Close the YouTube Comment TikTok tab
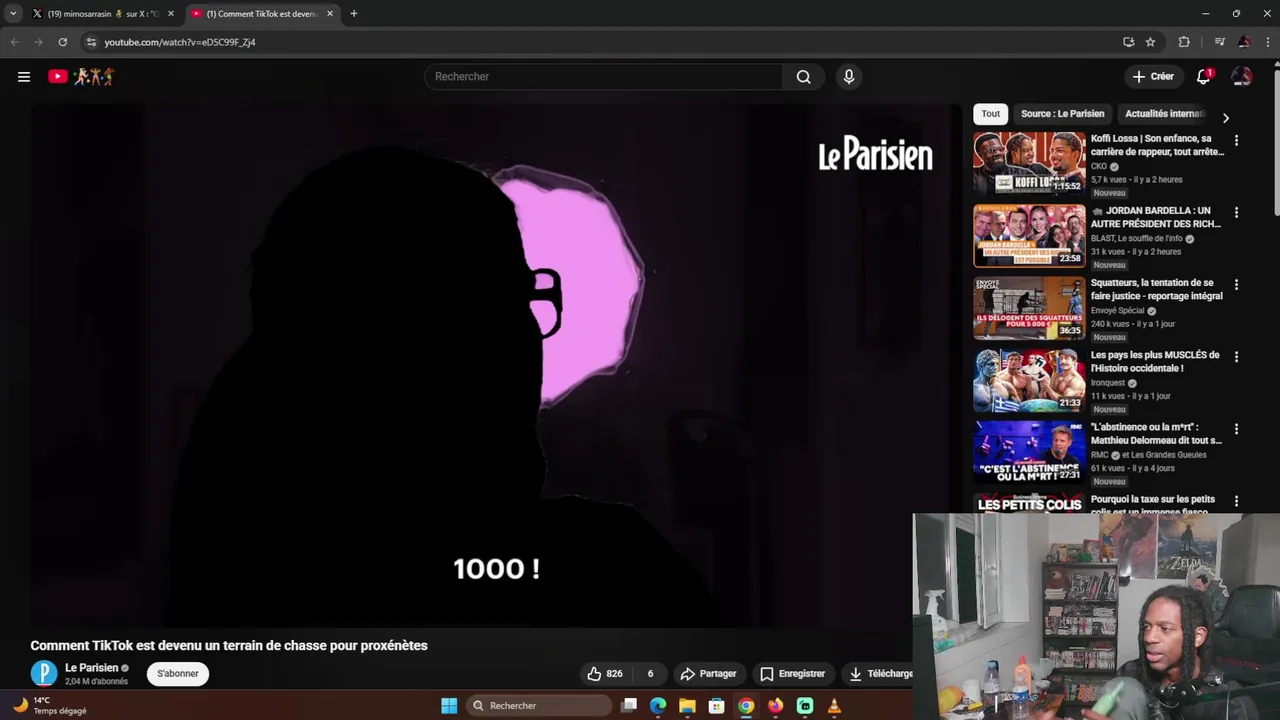Viewport: 1280px width, 720px height. pyautogui.click(x=330, y=14)
